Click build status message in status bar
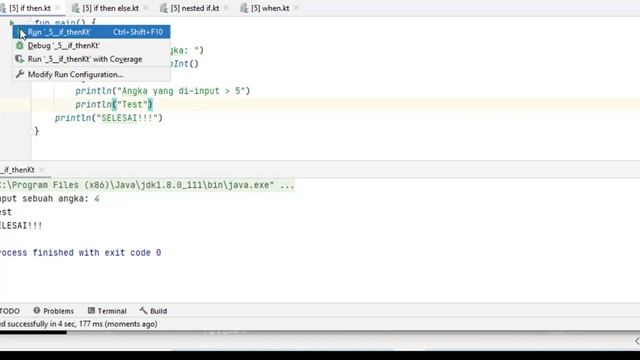 point(79,324)
